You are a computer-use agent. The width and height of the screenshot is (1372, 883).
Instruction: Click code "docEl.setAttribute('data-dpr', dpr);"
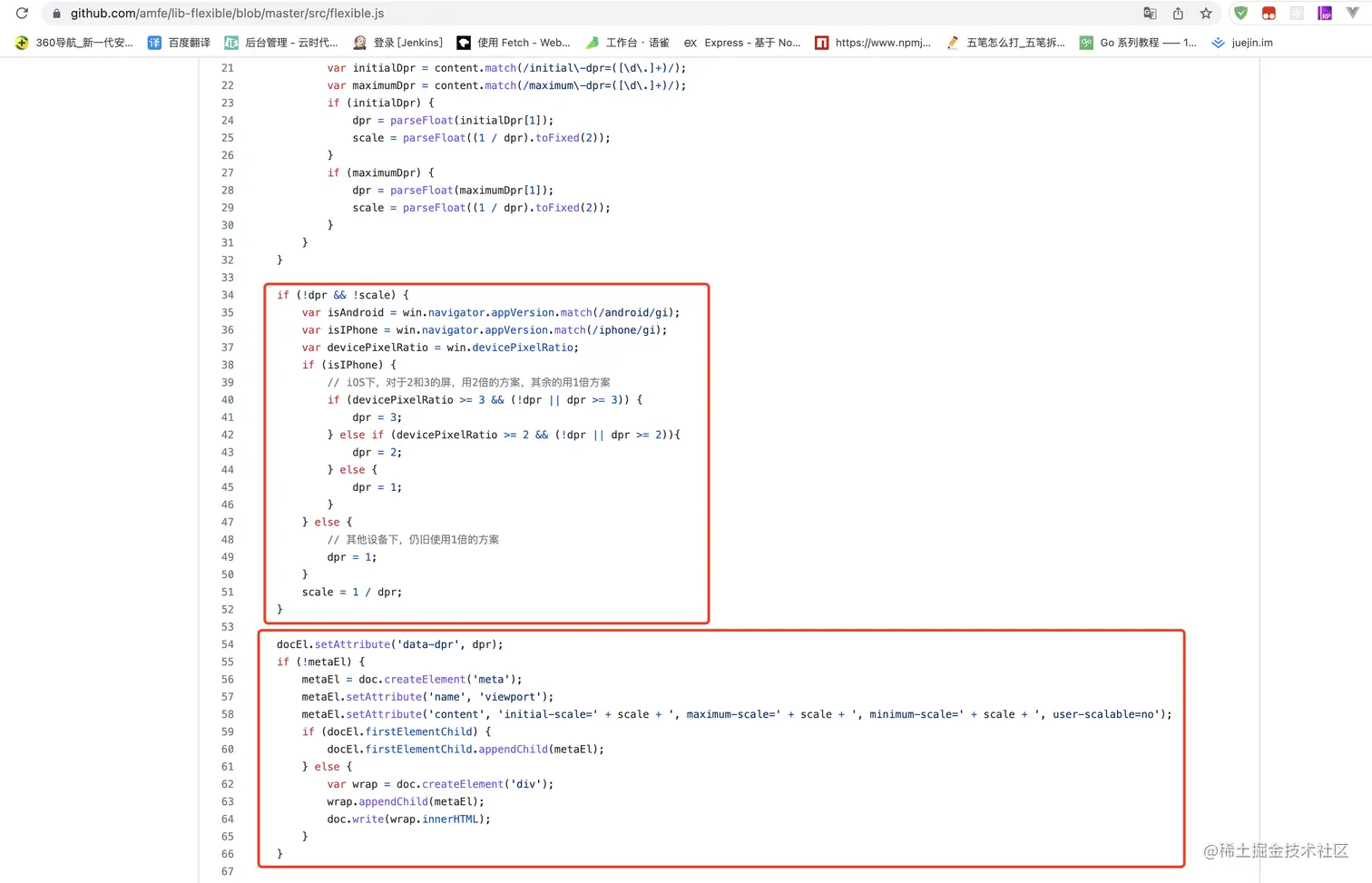tap(390, 644)
